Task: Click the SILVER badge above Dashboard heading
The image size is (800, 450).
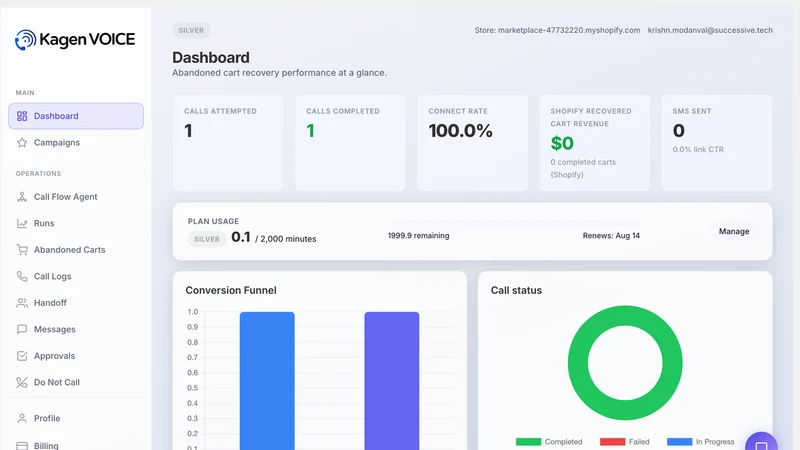Action: tap(191, 31)
